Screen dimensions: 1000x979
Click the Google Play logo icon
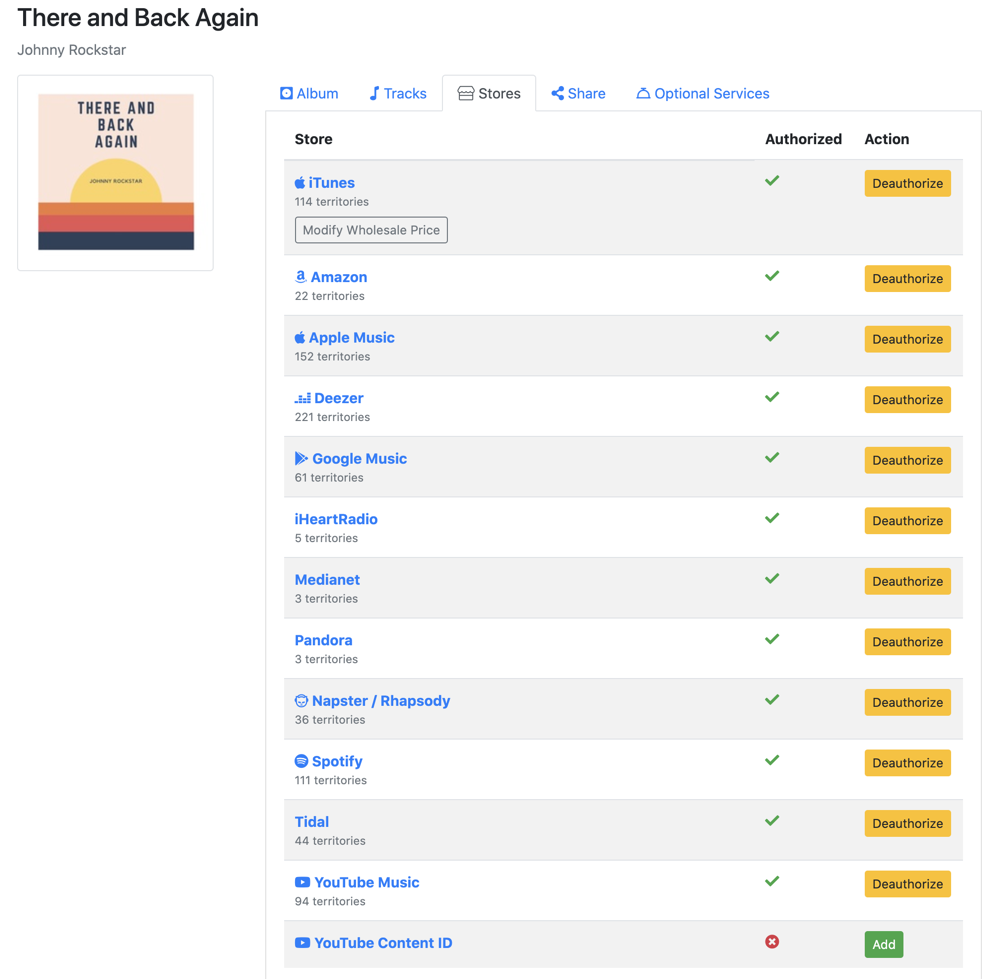click(301, 459)
